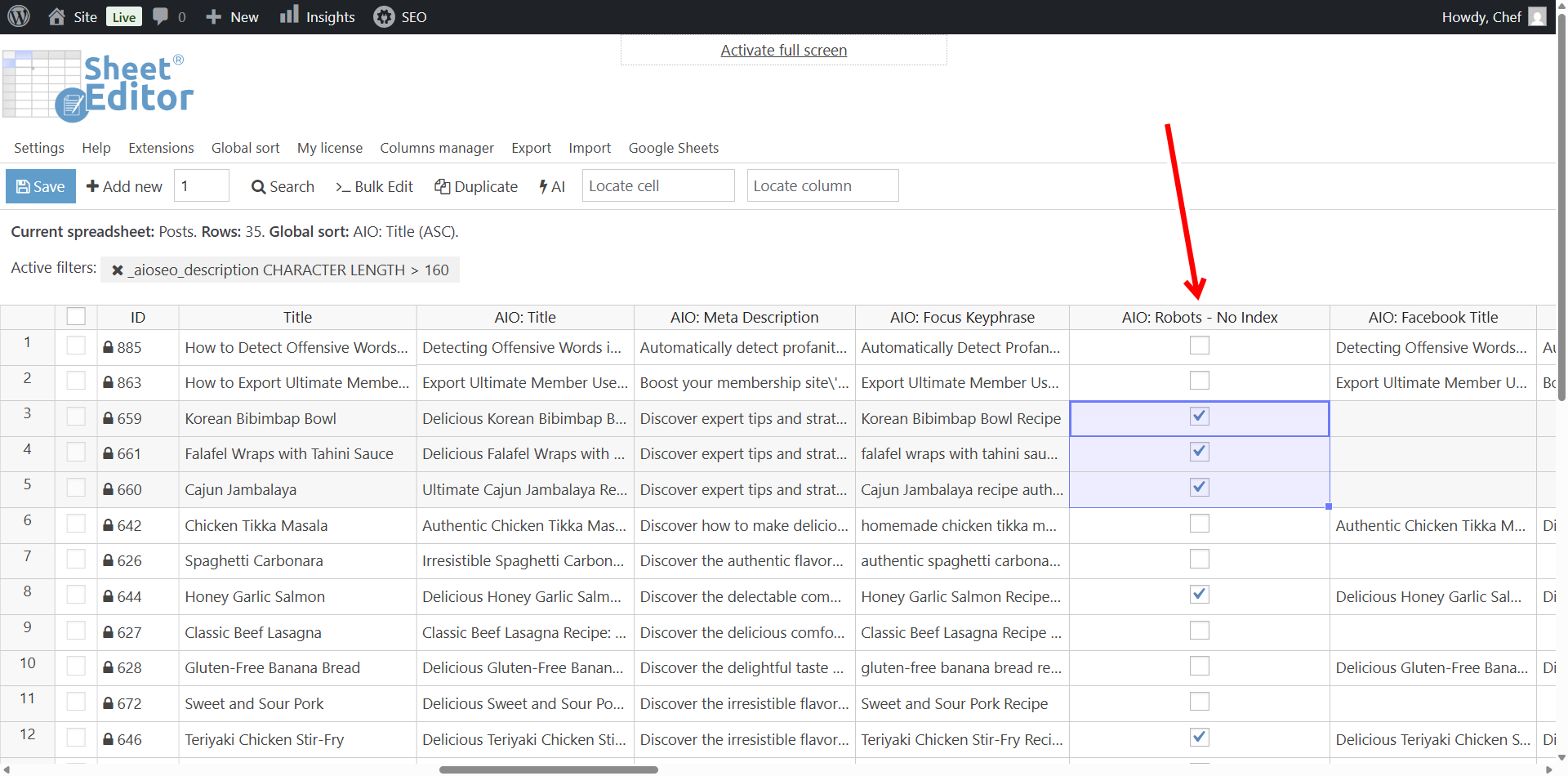Open Columns manager

pyautogui.click(x=437, y=148)
